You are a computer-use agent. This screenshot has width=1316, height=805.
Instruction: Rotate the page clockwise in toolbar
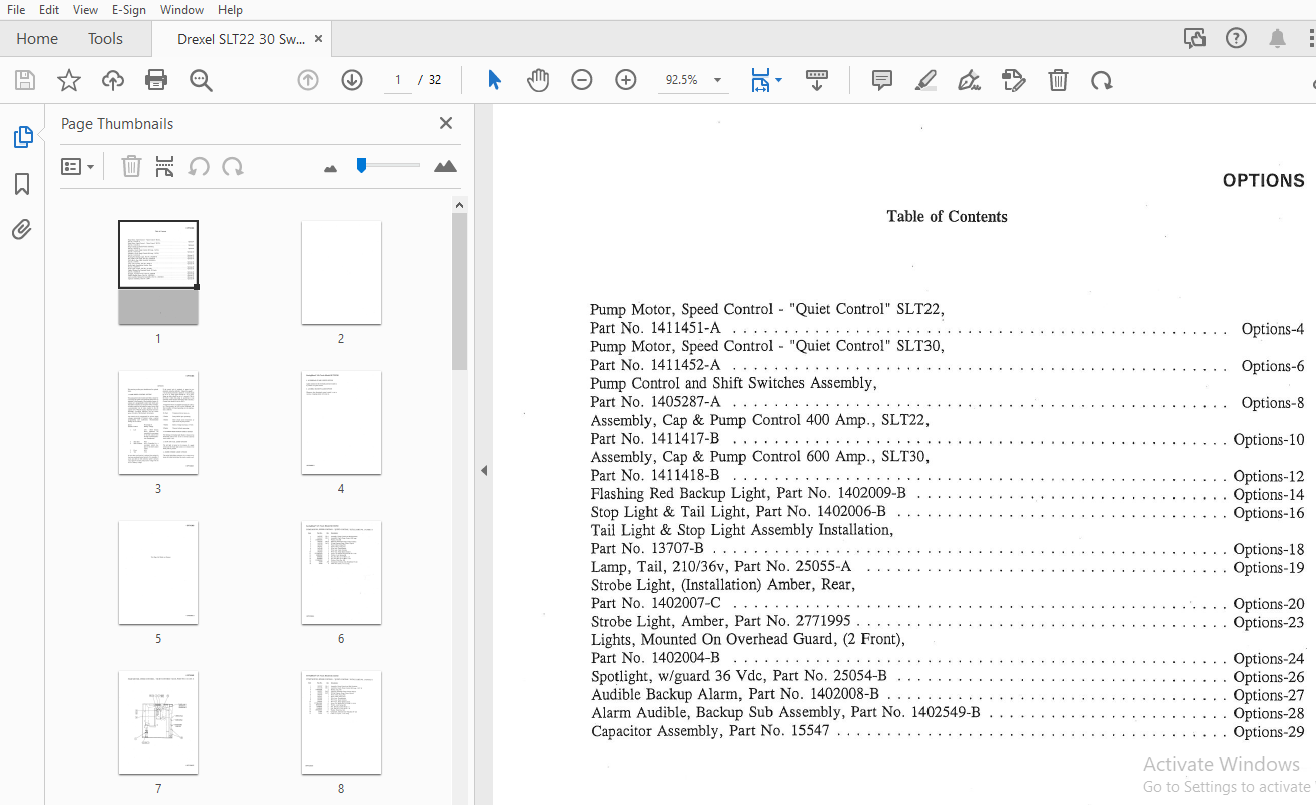tap(1102, 80)
